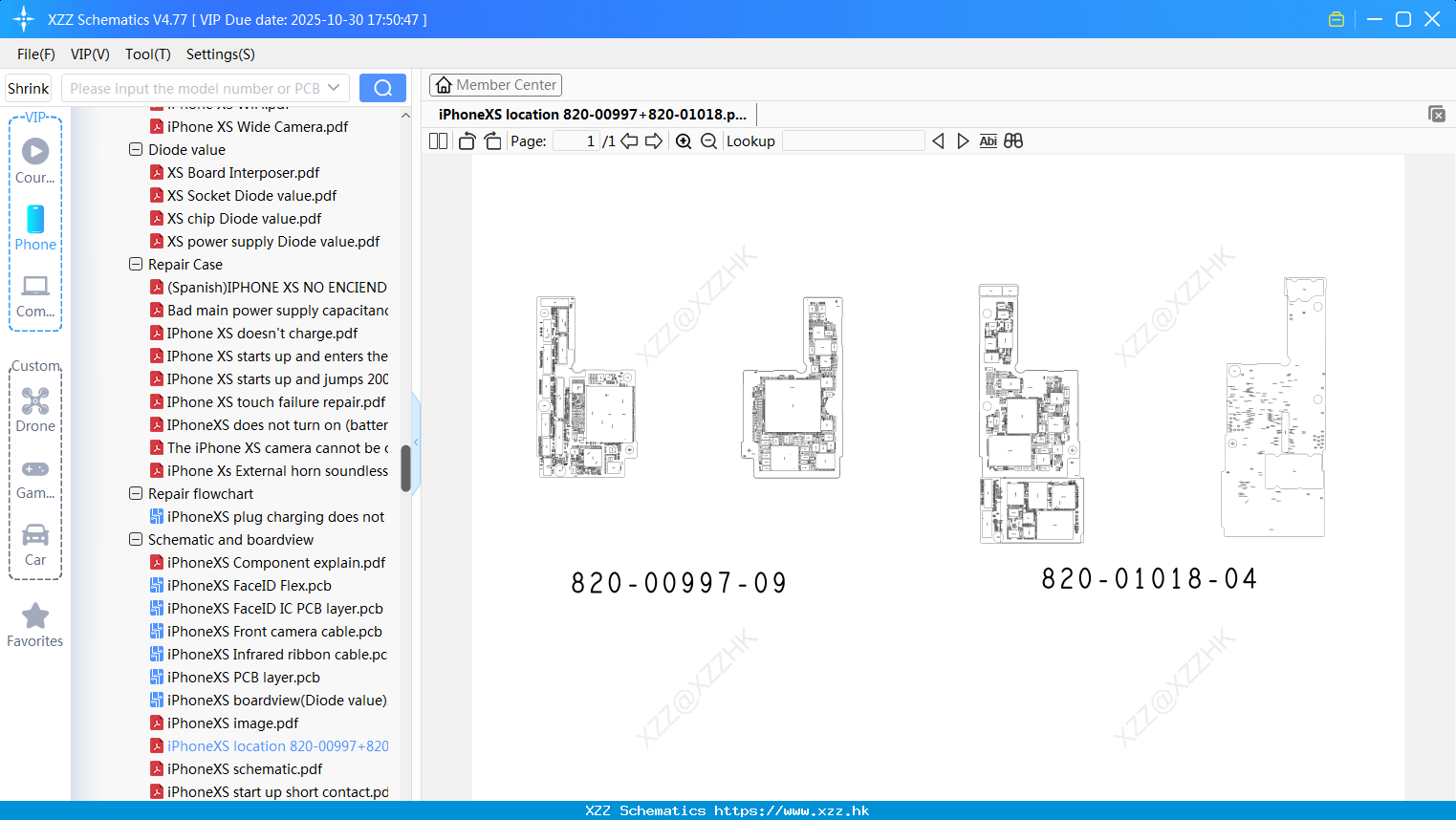Open iPhone XS Wide Camera.pdf
Viewport: 1456px width, 820px height.
(x=257, y=127)
